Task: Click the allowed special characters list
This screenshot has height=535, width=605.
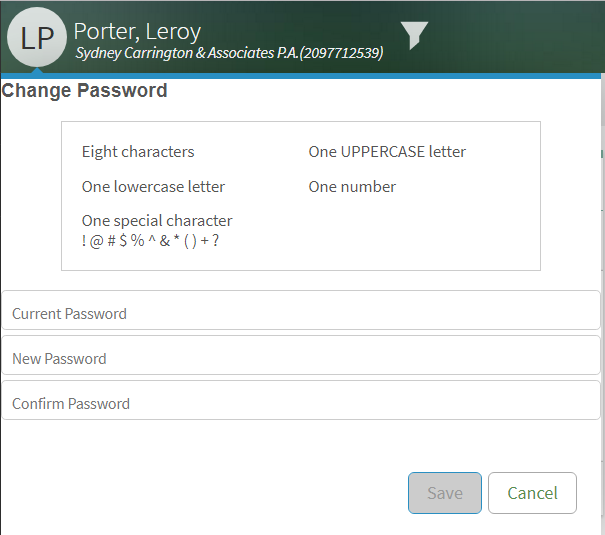Action: [x=151, y=240]
